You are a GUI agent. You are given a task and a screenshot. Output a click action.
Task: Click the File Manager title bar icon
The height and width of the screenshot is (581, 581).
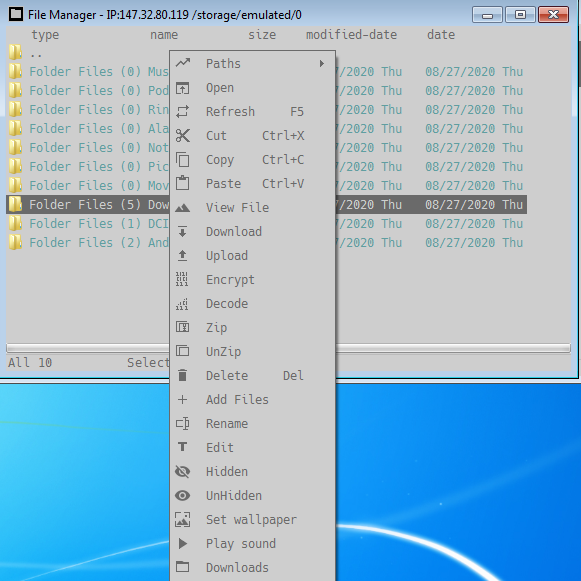[16, 14]
